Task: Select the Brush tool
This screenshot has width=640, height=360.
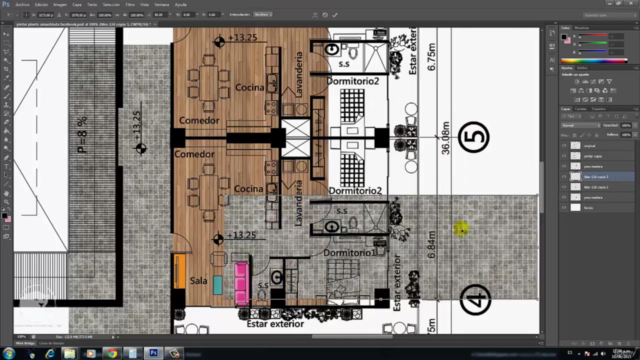Action: pos(6,96)
